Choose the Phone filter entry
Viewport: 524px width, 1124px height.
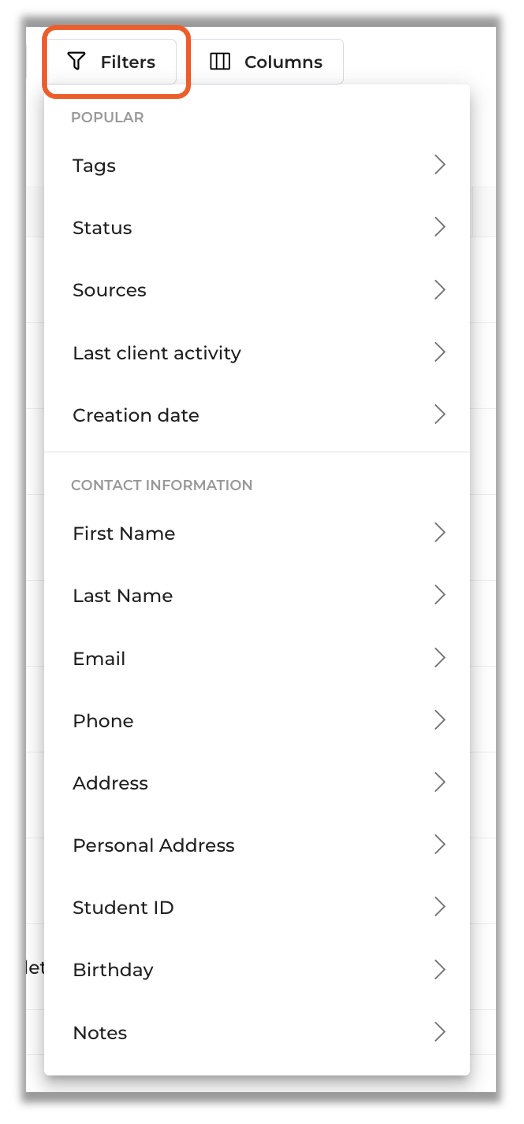257,720
